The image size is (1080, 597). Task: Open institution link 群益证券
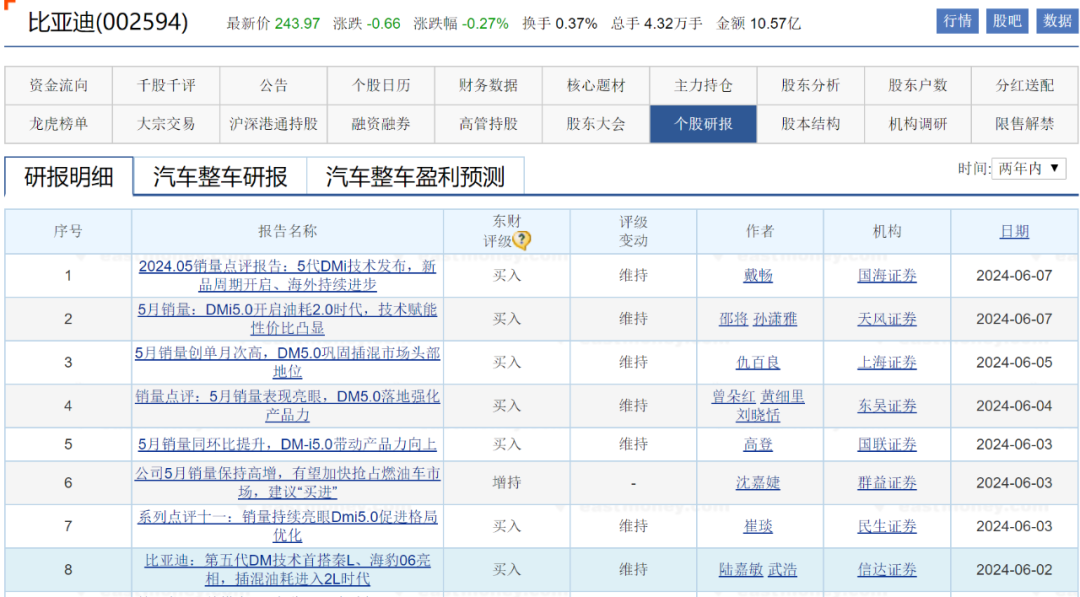pyautogui.click(x=887, y=483)
